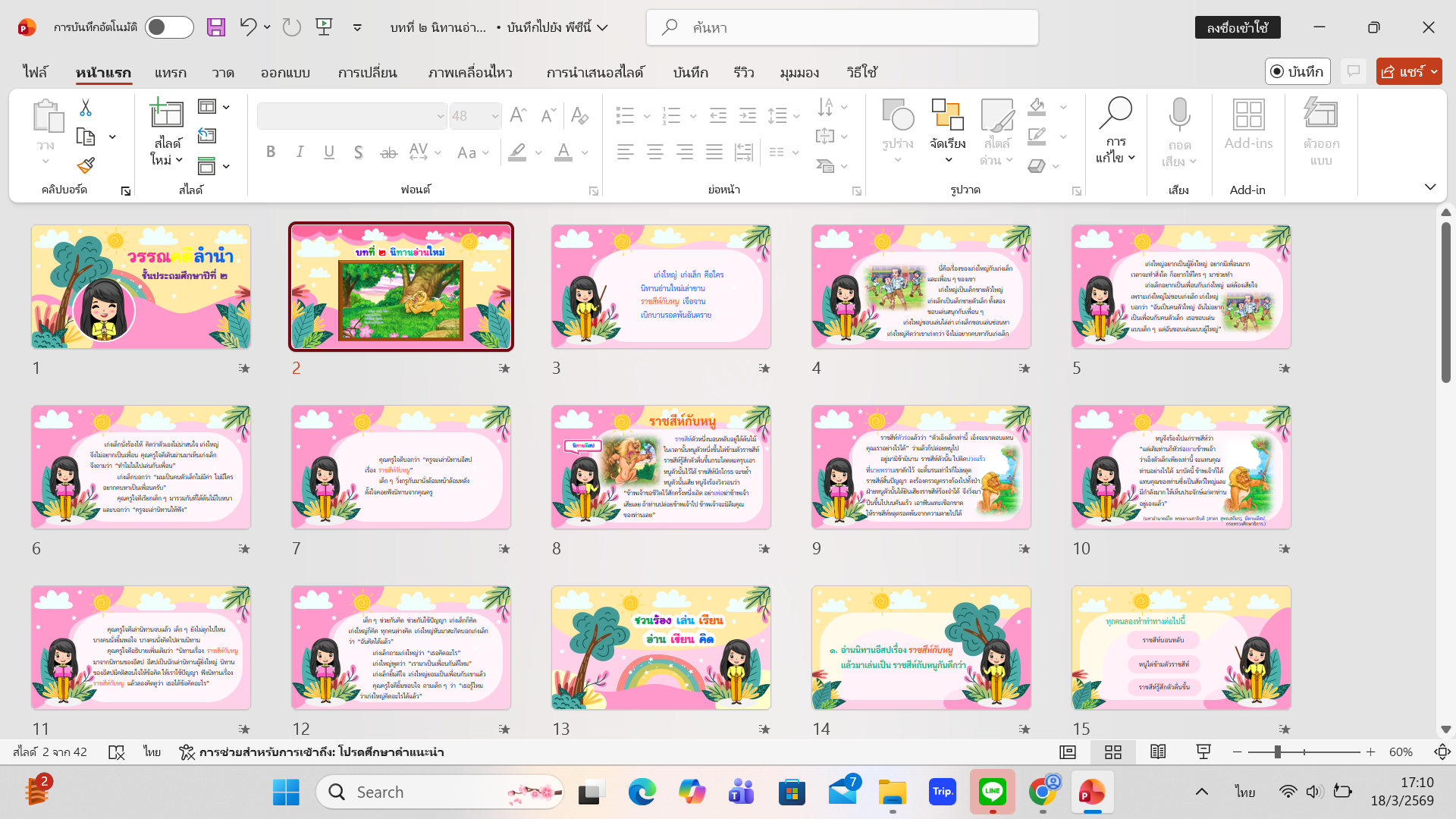Click the Arrange shapes icon
1456x819 pixels.
(947, 115)
